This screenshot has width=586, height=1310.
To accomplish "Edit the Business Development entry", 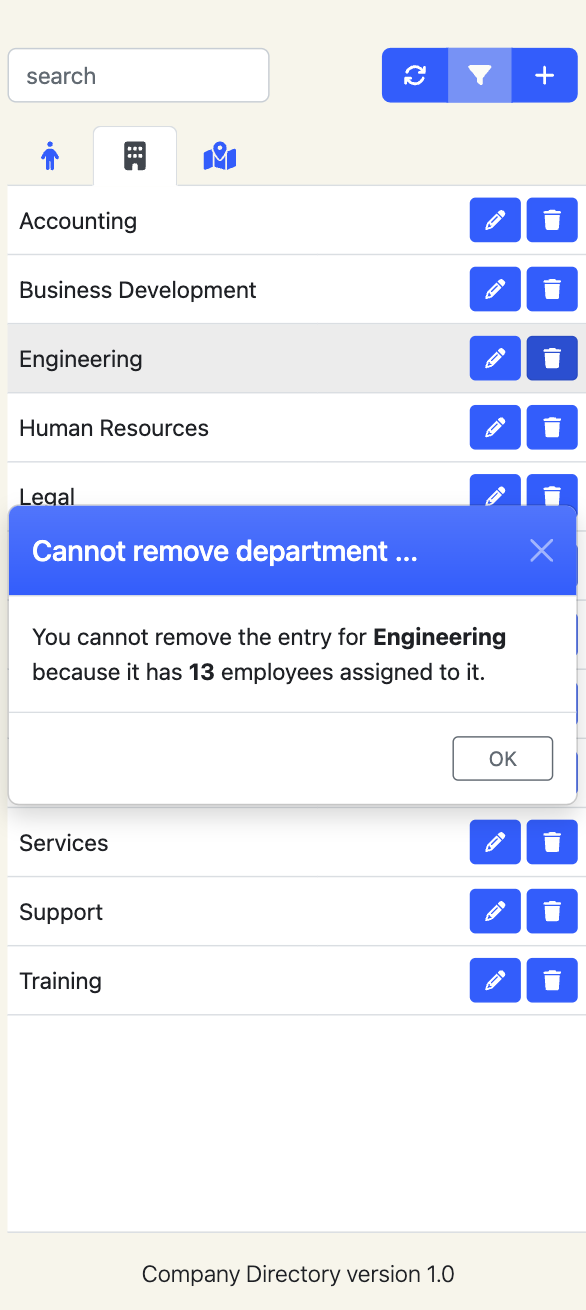I will (x=495, y=289).
